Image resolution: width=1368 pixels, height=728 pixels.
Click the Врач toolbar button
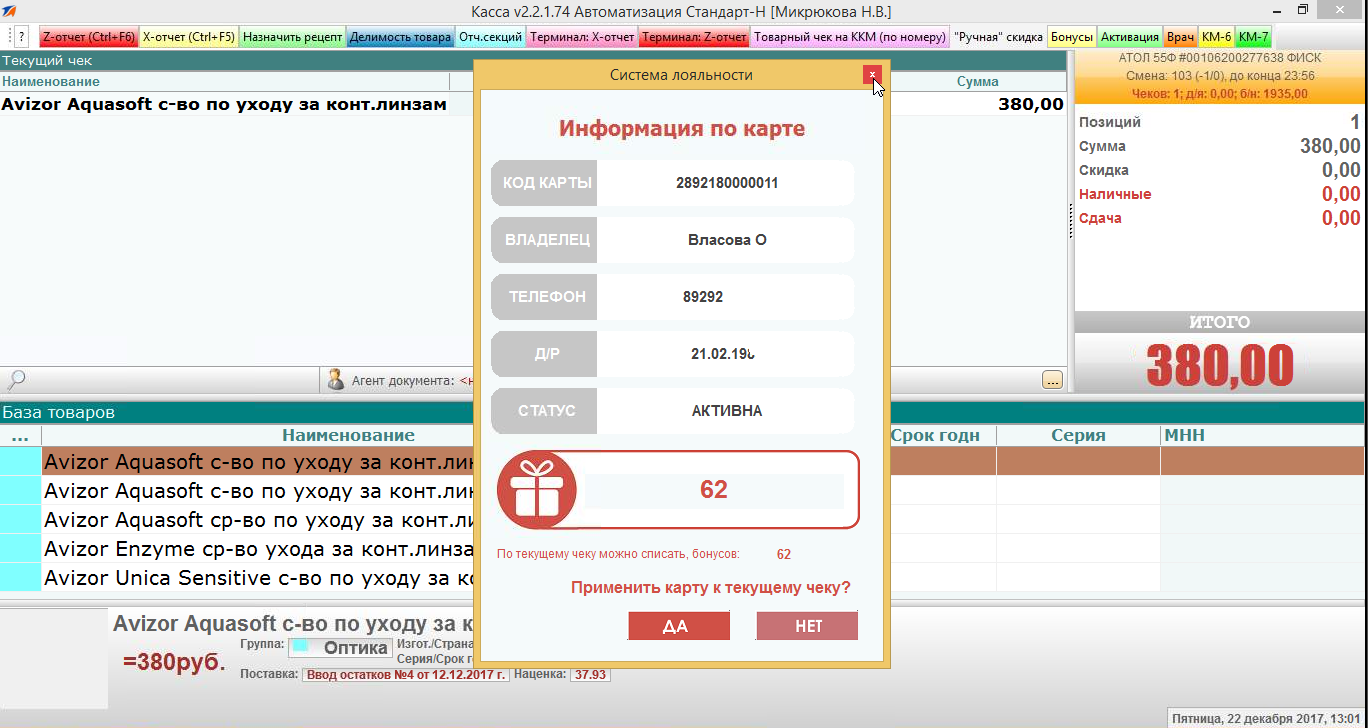pyautogui.click(x=1180, y=37)
